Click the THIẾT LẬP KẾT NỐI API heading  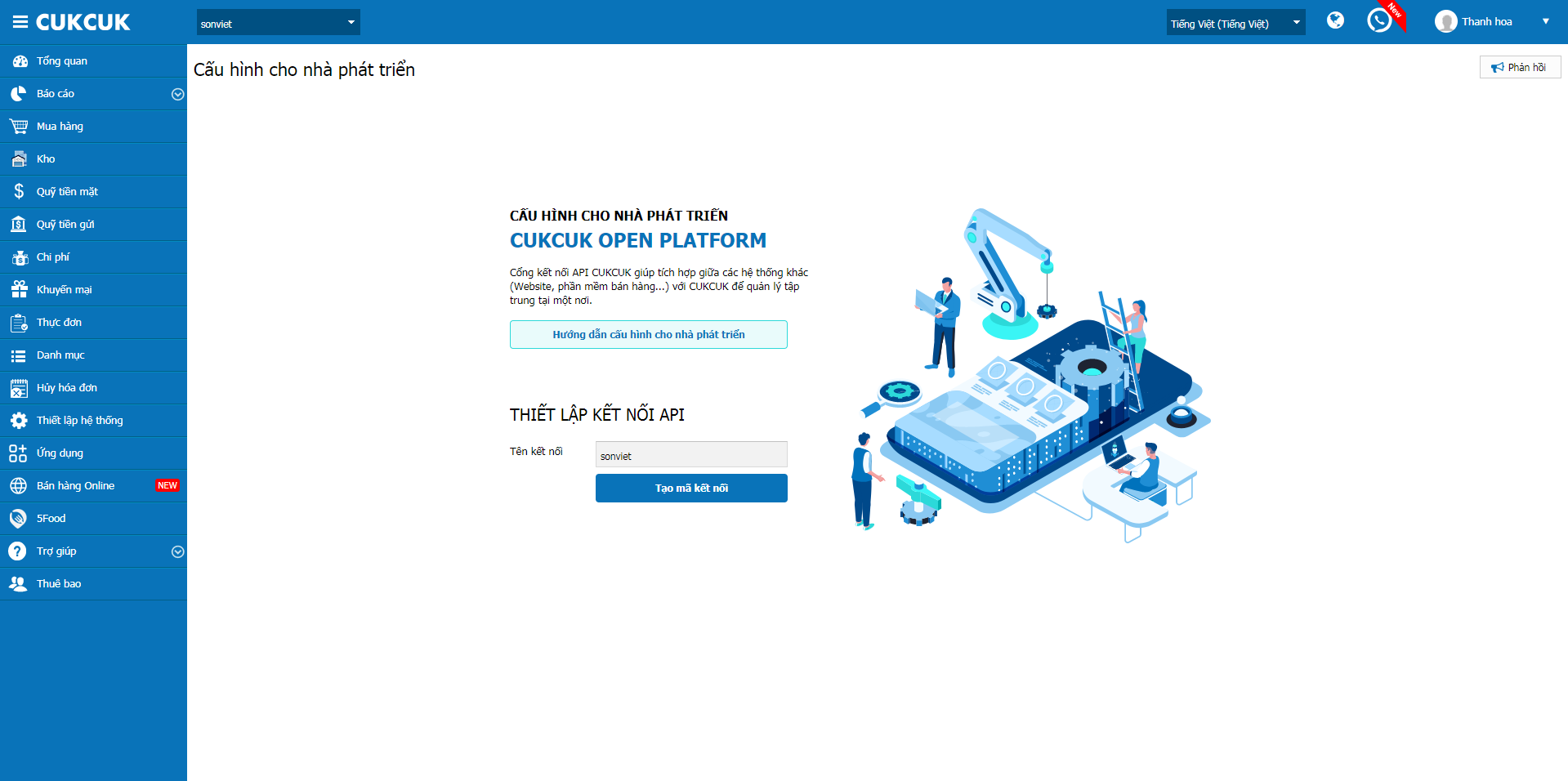click(x=597, y=414)
